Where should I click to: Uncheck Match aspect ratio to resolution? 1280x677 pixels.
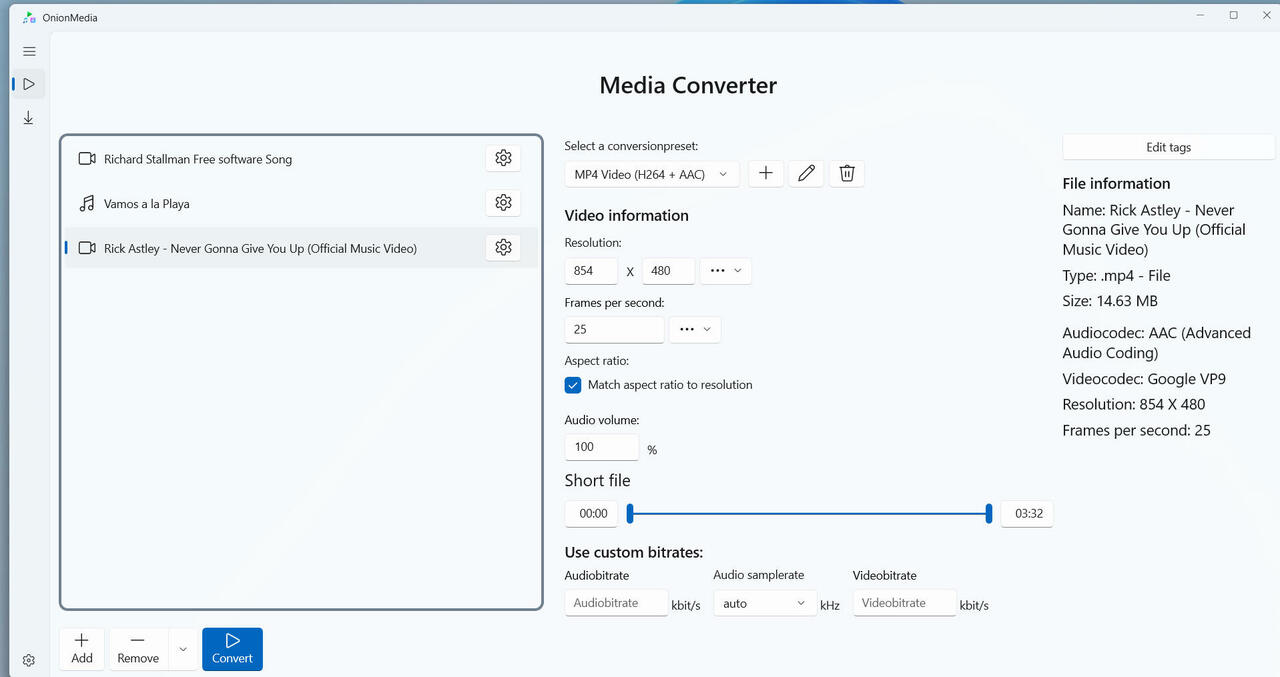click(573, 385)
